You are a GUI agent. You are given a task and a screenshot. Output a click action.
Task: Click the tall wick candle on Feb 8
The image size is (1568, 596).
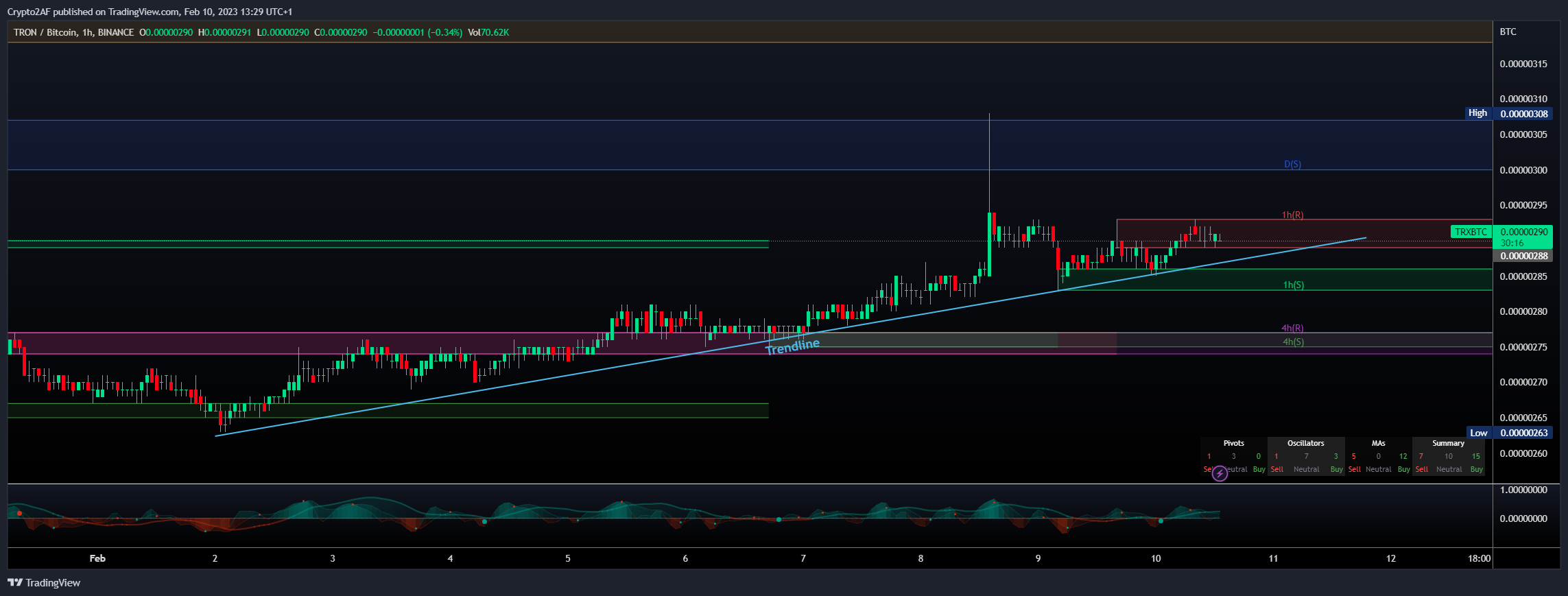click(x=989, y=195)
